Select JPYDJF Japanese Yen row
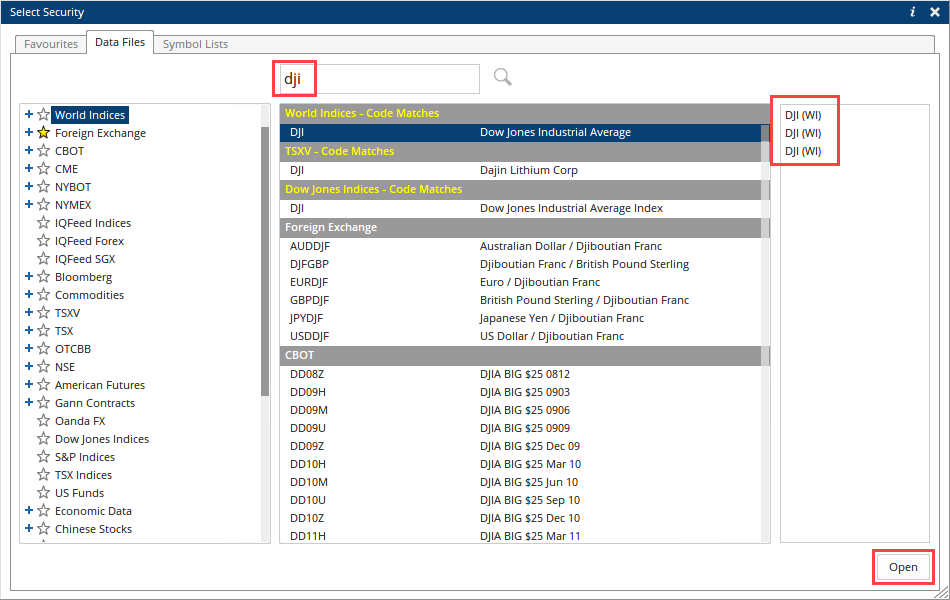Image resolution: width=950 pixels, height=600 pixels. pos(520,318)
